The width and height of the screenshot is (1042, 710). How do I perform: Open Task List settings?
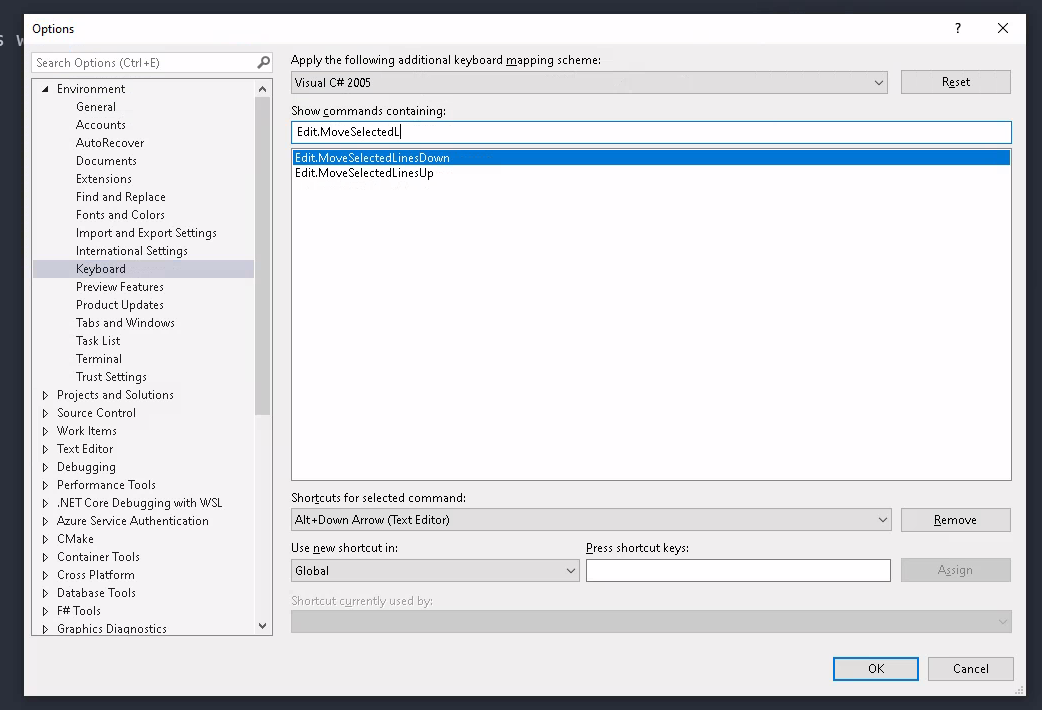(98, 340)
